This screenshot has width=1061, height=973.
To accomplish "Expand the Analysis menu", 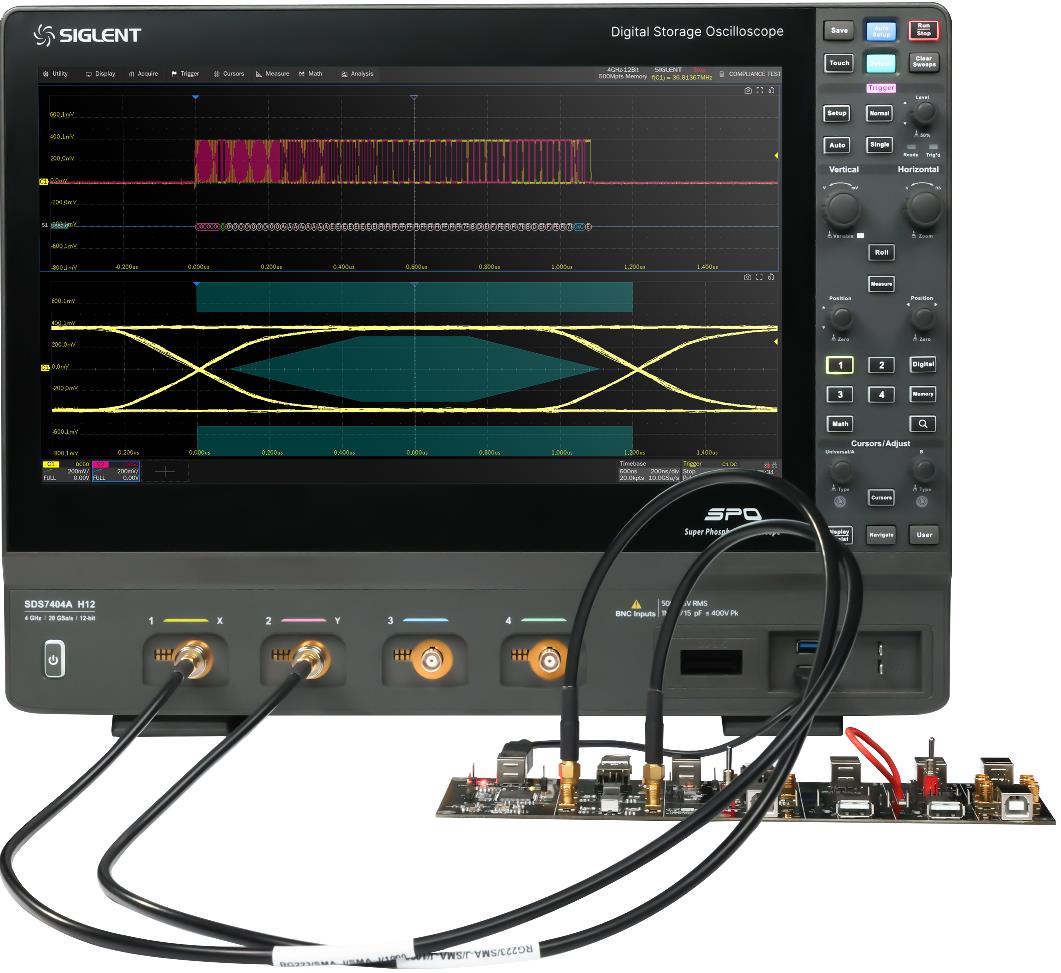I will point(357,74).
